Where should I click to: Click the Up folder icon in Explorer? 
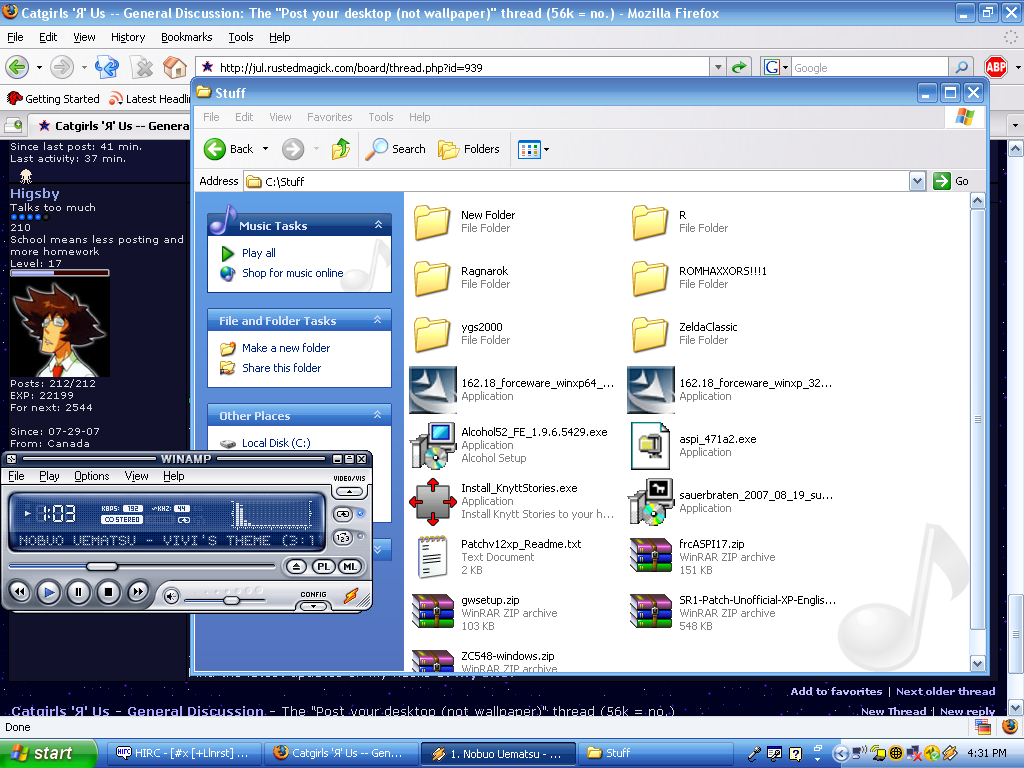point(341,149)
